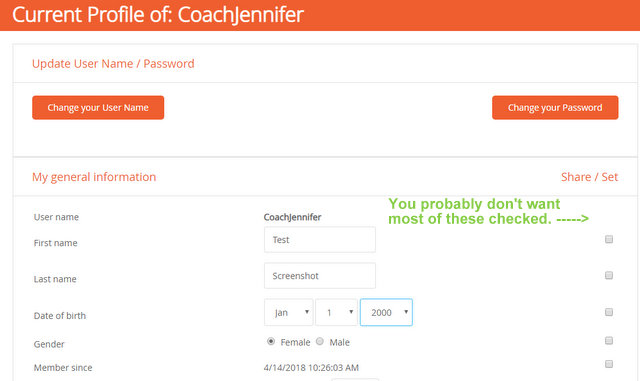
Task: Expand the birth day dropdown
Action: 336,312
